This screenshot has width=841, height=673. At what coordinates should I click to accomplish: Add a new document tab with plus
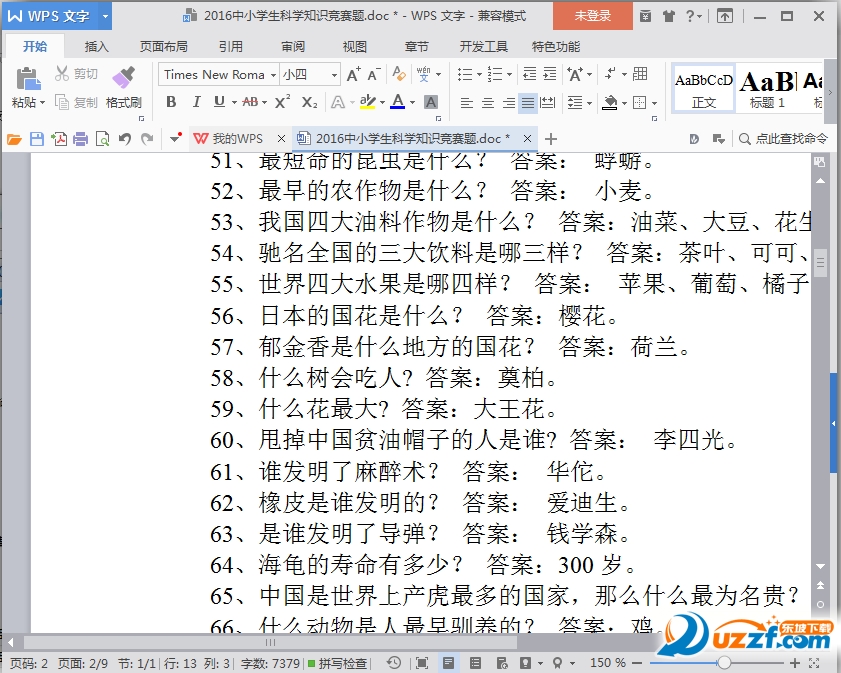[550, 139]
